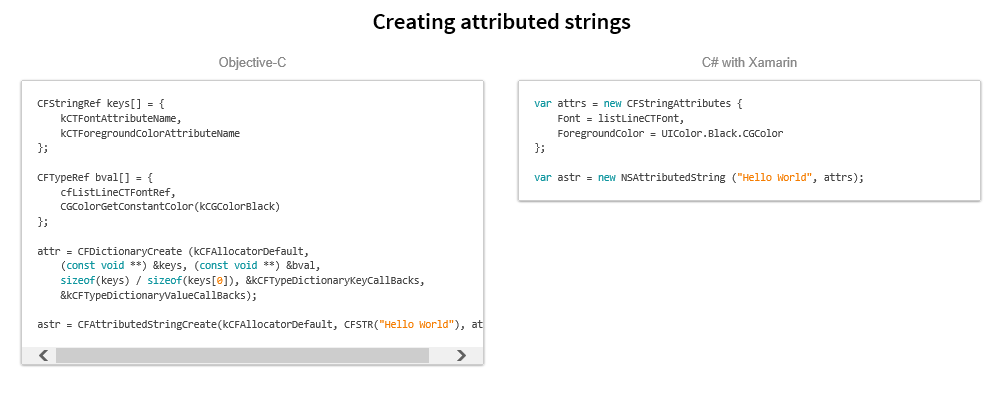Click "ForegroundColor = UIColor.Black.CGColor" line
Screen dimensions: 993x401
(670, 134)
